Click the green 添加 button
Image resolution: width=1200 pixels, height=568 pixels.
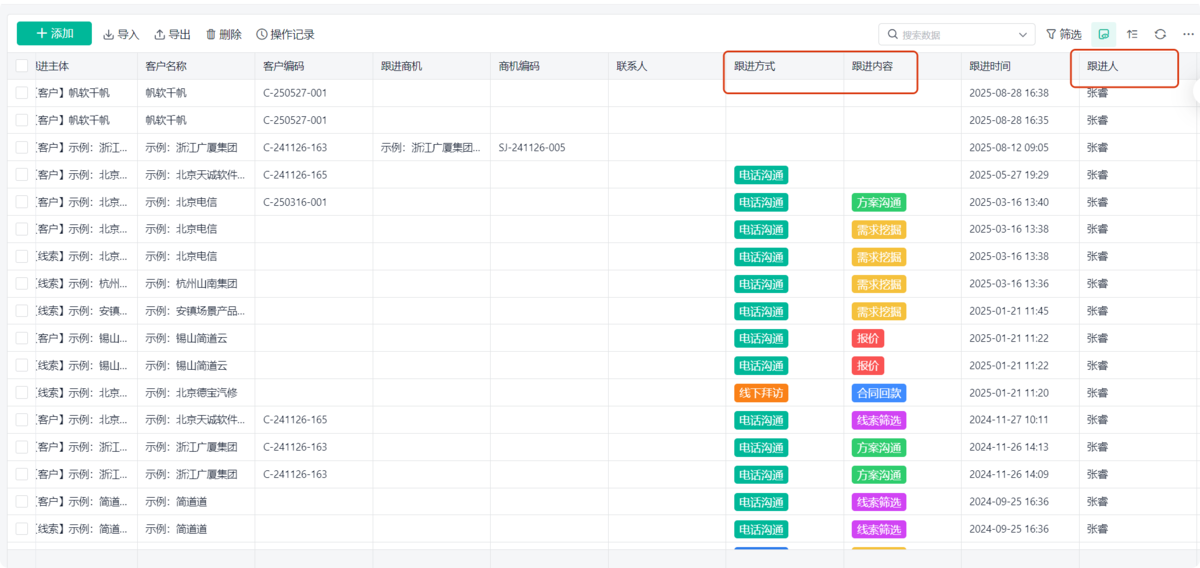point(54,34)
